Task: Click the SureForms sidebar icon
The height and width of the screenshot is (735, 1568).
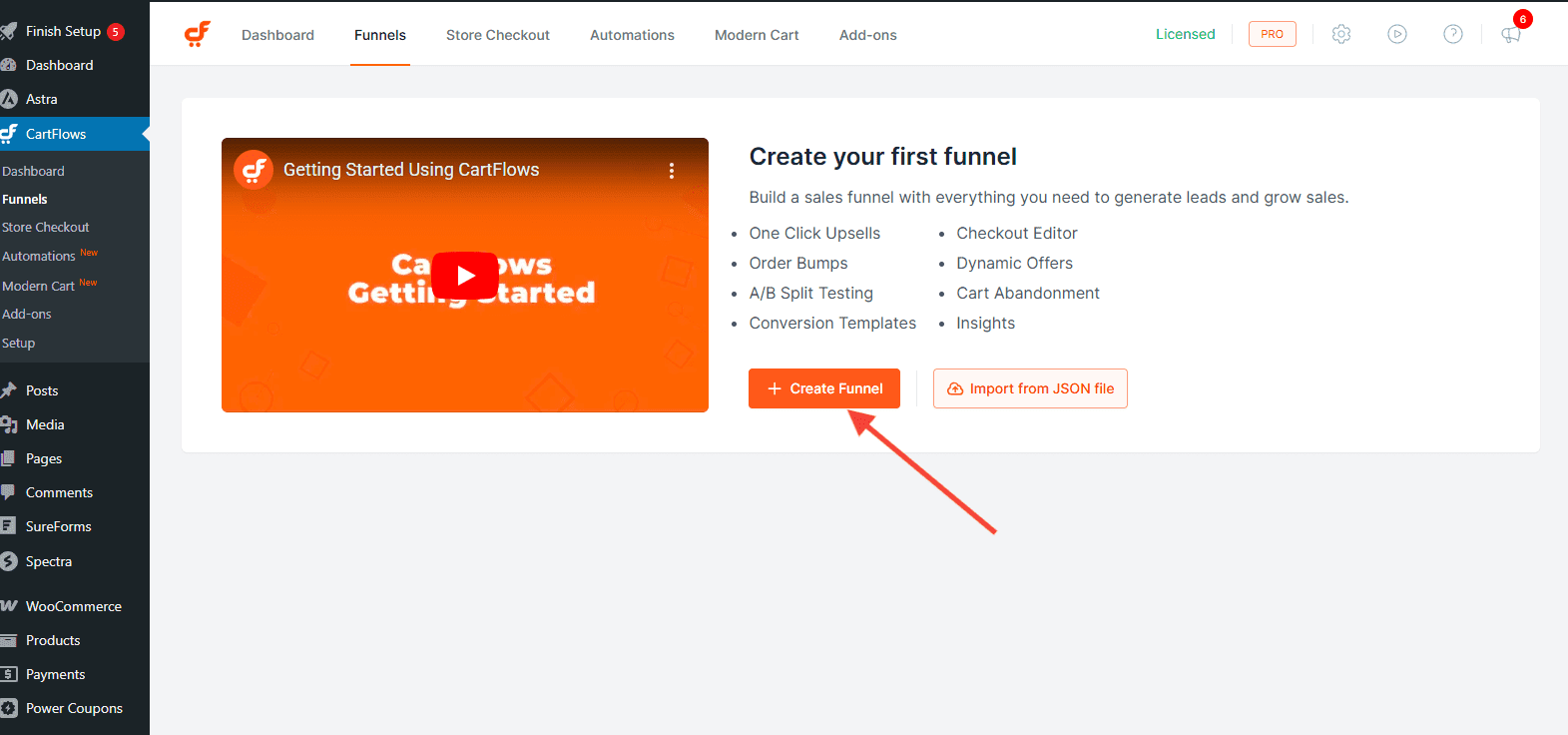Action: [x=9, y=526]
